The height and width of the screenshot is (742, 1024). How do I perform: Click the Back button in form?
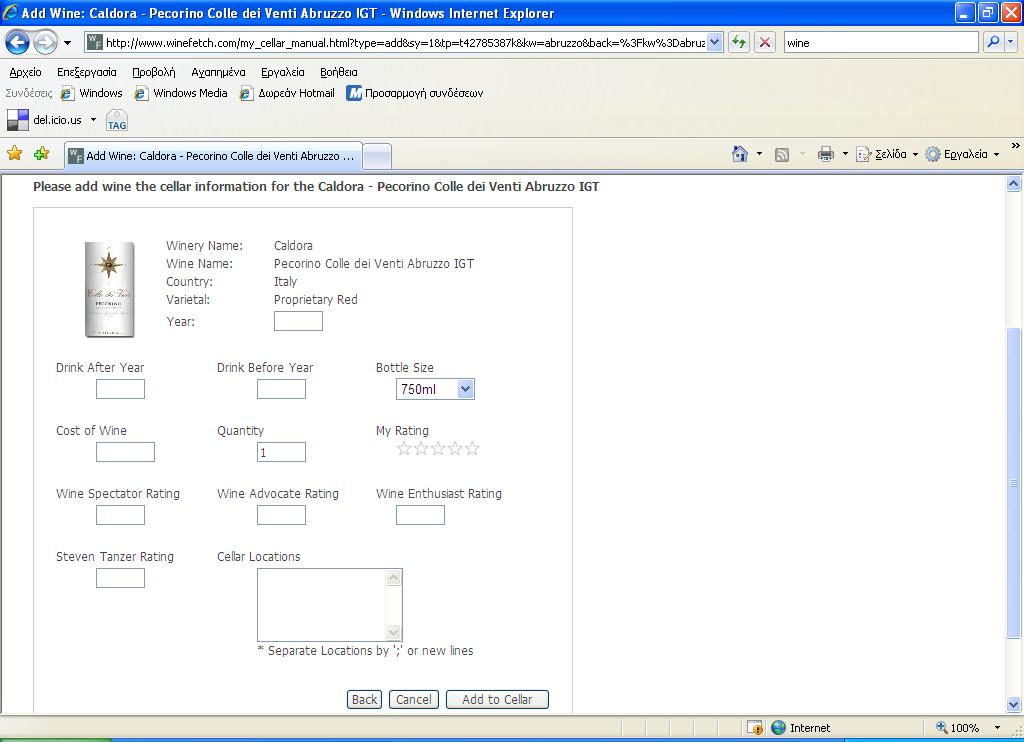(364, 700)
